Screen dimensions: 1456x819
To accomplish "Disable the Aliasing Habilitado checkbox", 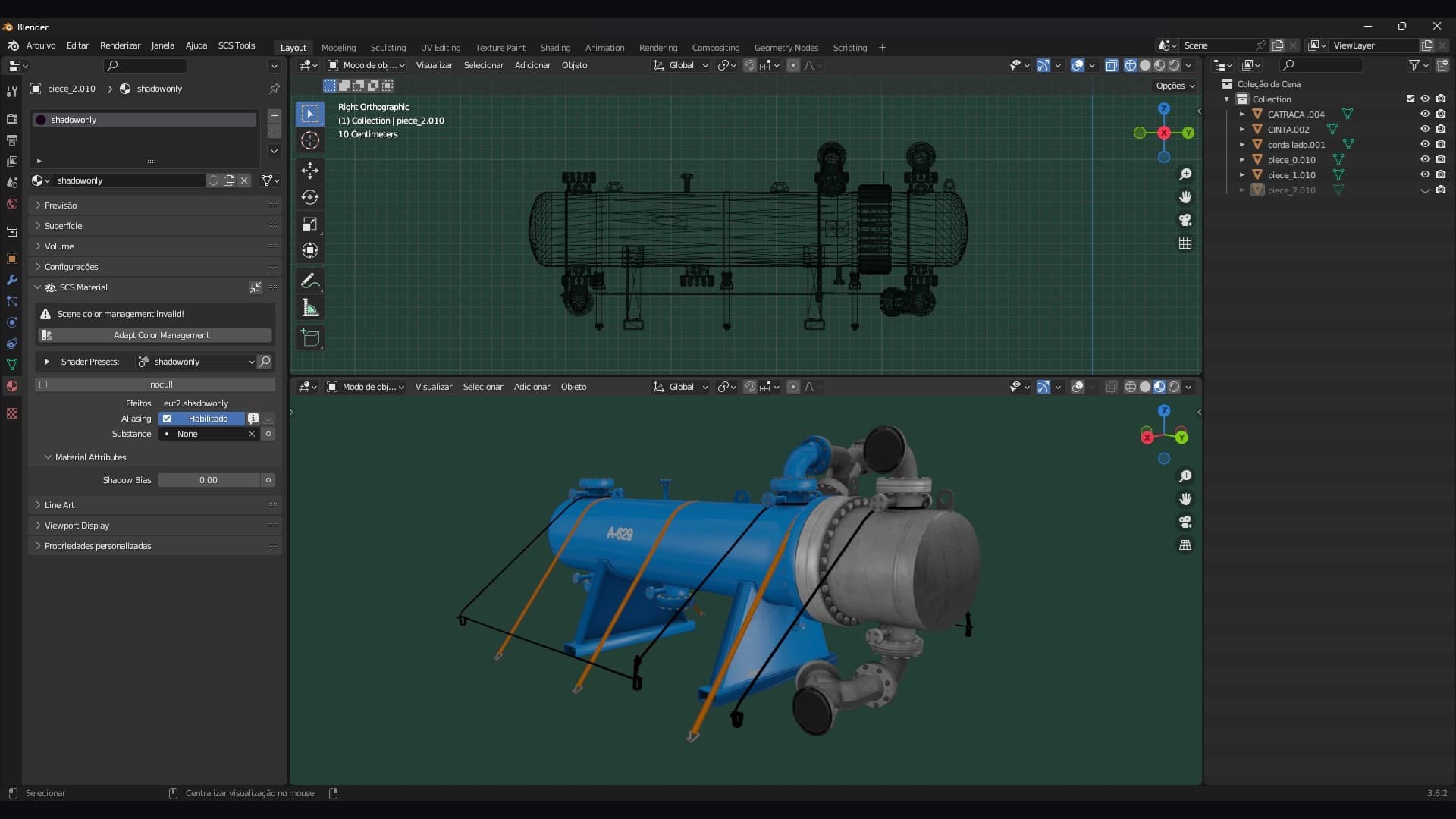I will 167,419.
